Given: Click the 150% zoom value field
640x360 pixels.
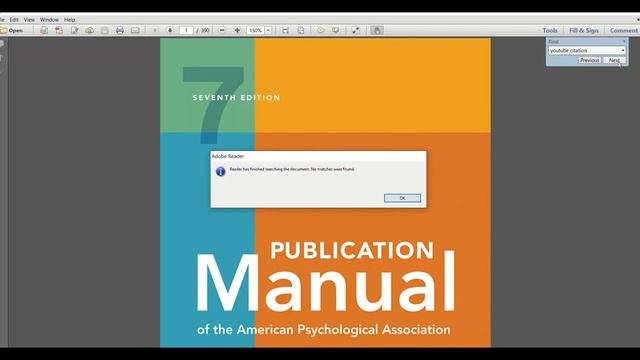Looking at the screenshot, I should pyautogui.click(x=256, y=31).
